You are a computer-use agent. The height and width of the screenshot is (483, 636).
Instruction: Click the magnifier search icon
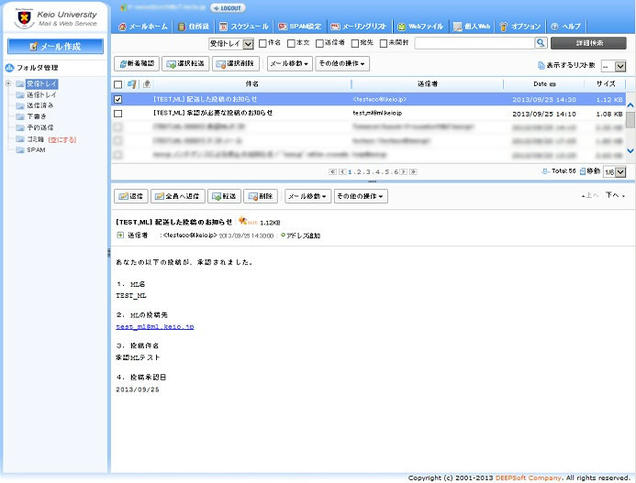click(x=540, y=44)
